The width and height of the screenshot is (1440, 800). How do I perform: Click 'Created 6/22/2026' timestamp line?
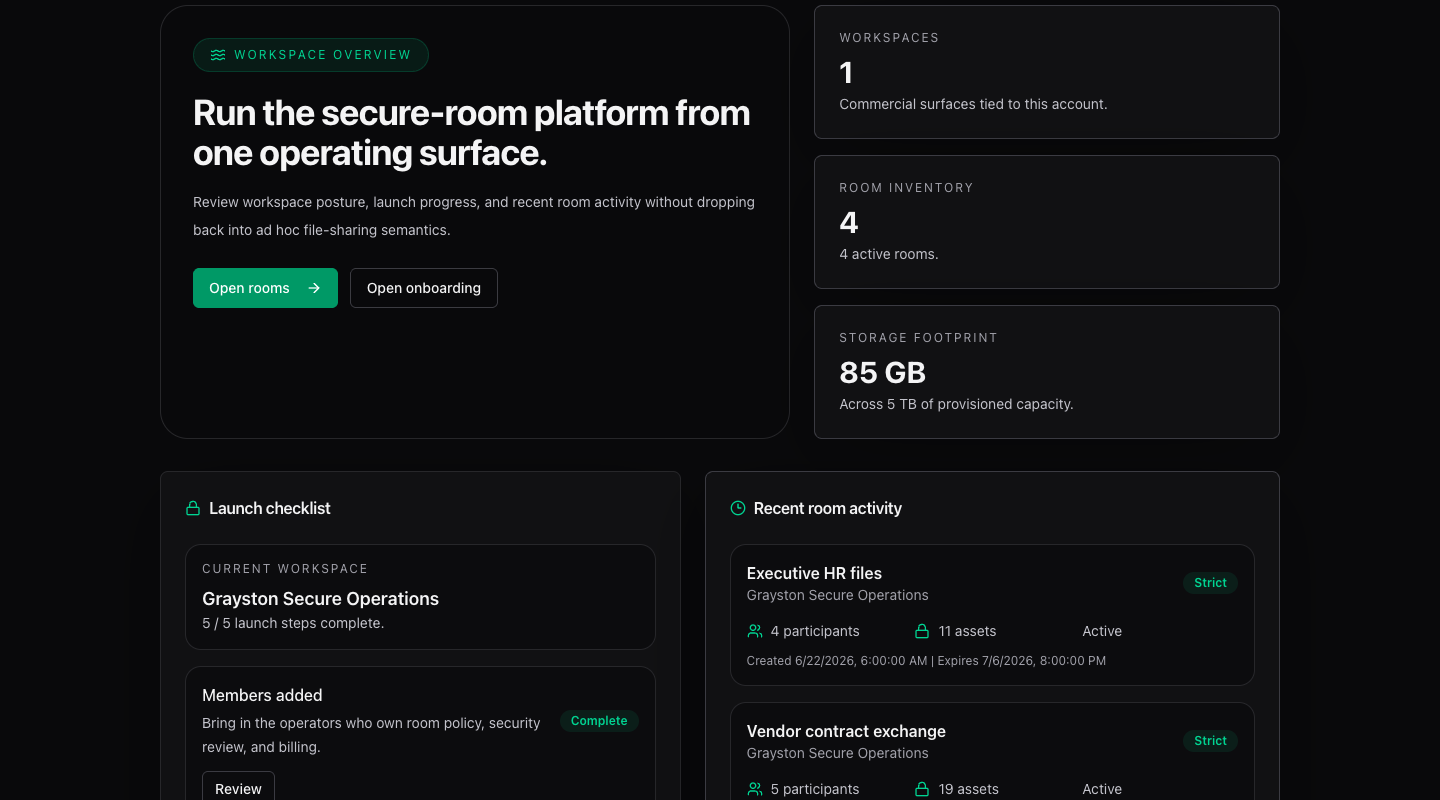click(926, 661)
